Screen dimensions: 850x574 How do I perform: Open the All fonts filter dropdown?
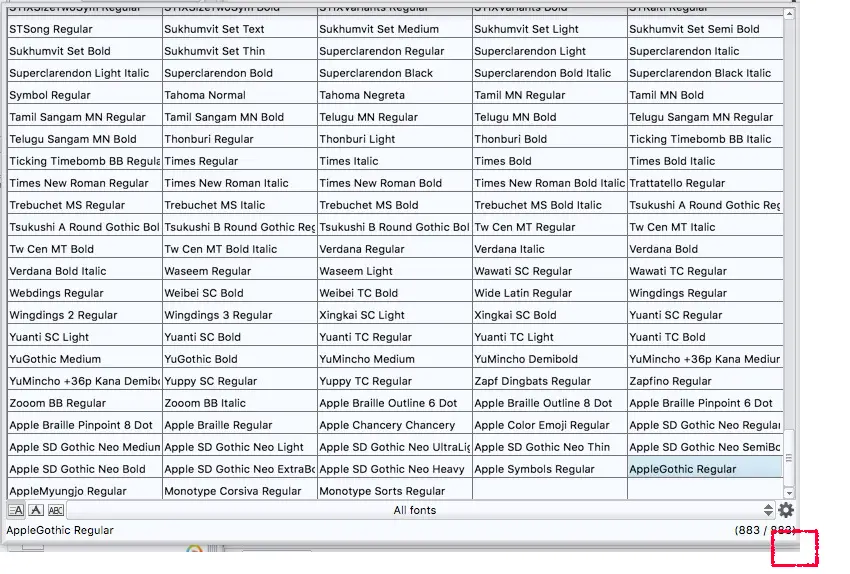pos(421,510)
